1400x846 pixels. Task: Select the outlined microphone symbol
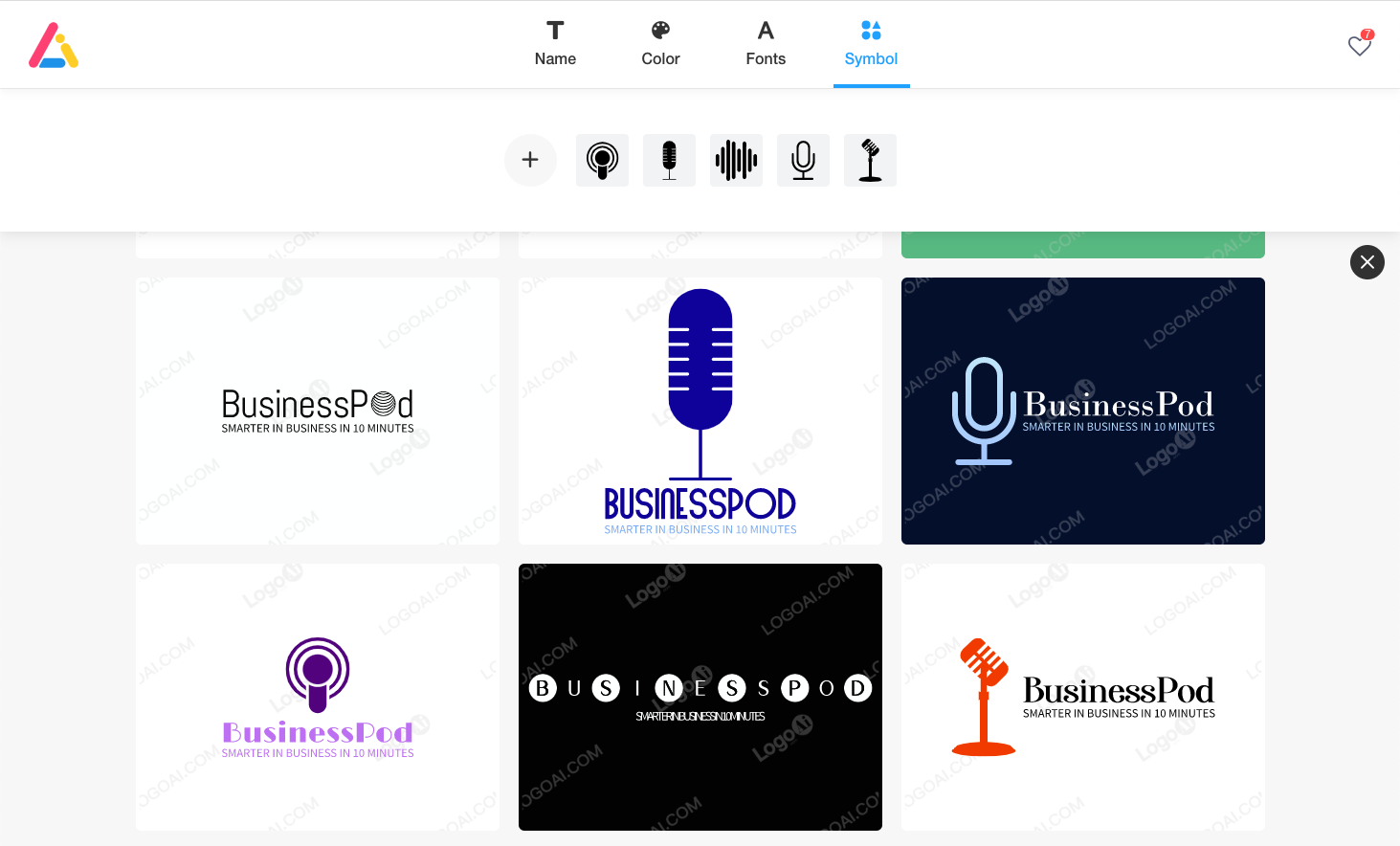pos(803,160)
